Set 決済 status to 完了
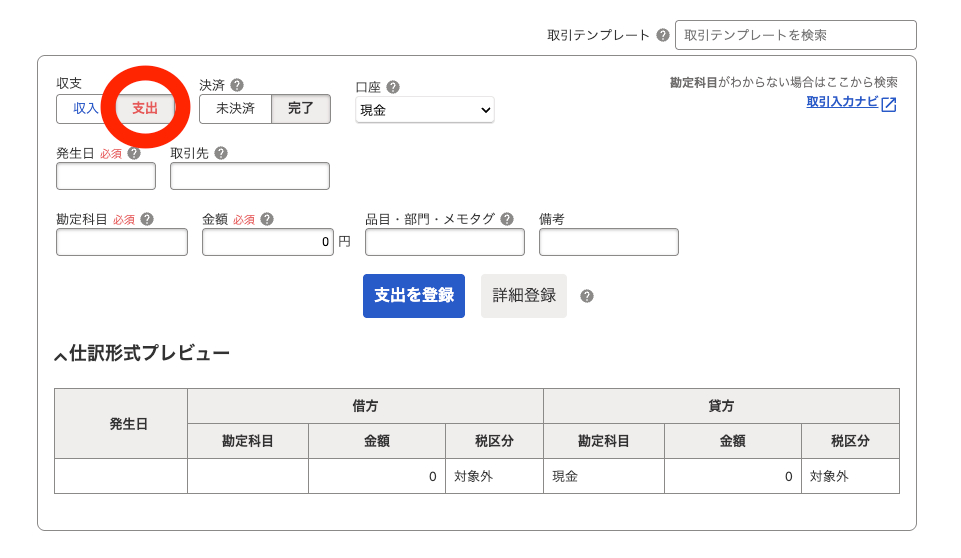961x558 pixels. (301, 109)
